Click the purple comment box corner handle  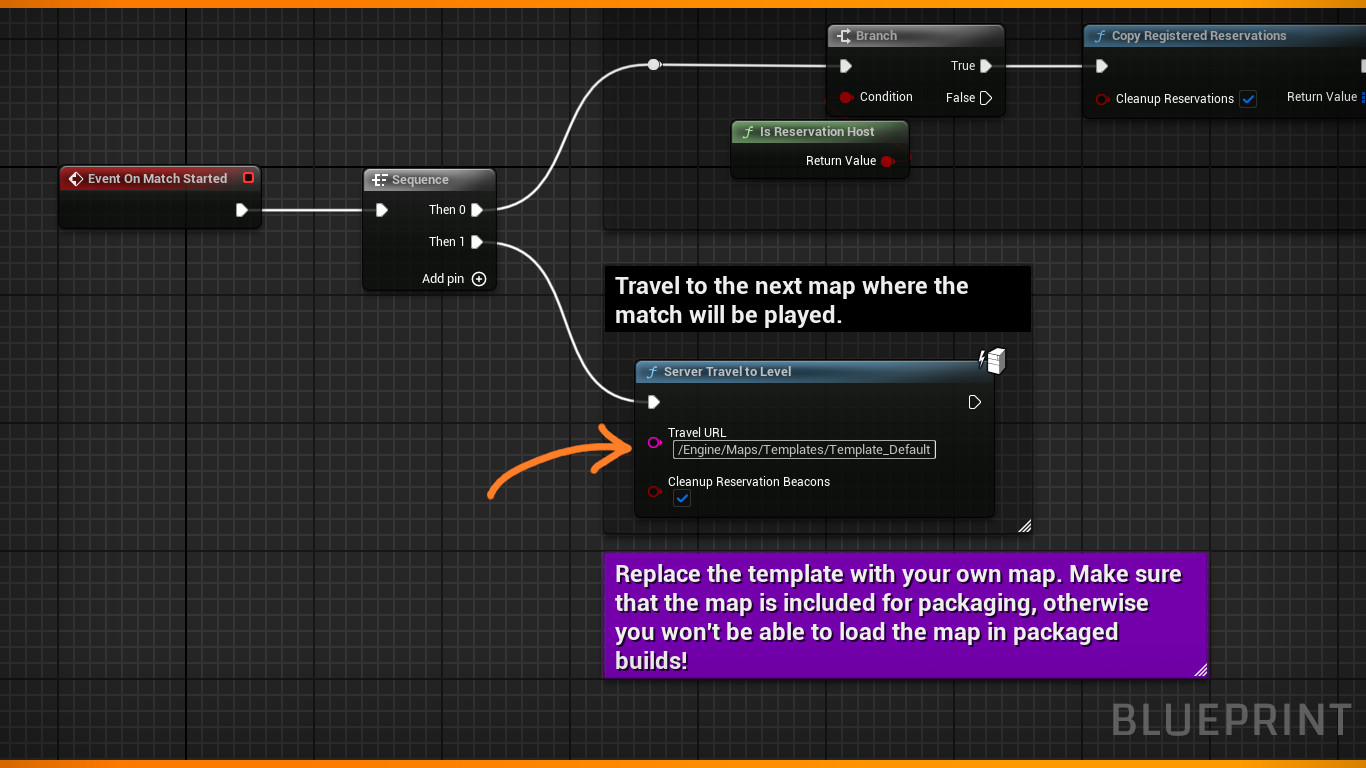coord(1200,670)
